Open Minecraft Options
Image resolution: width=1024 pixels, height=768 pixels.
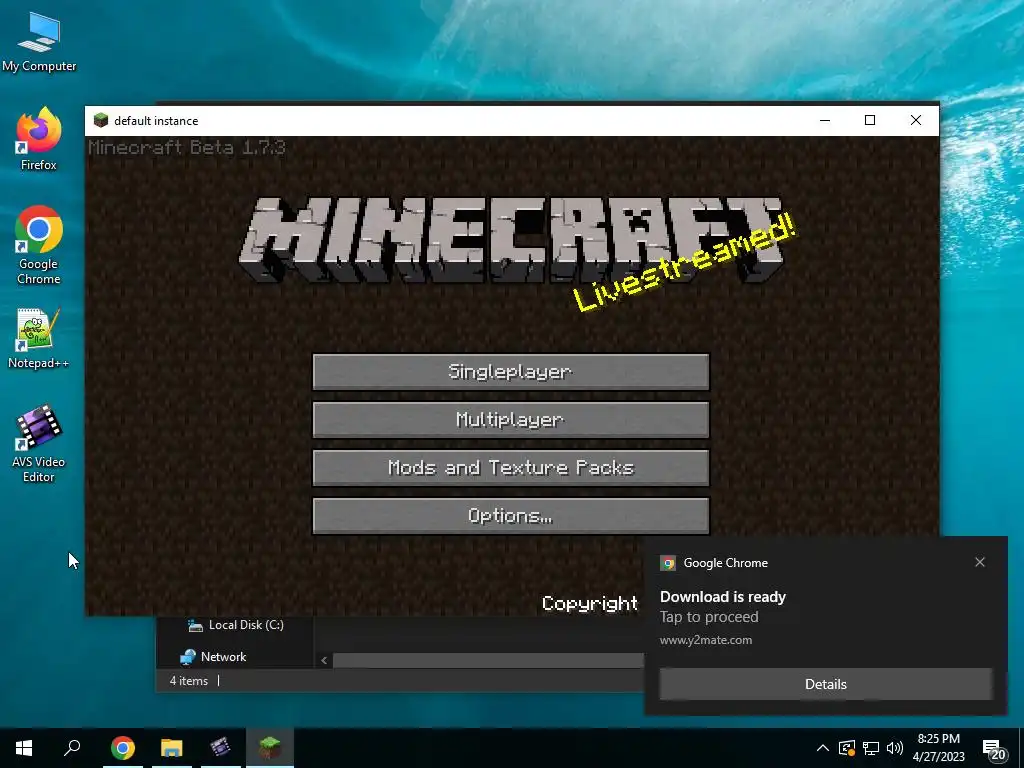511,516
